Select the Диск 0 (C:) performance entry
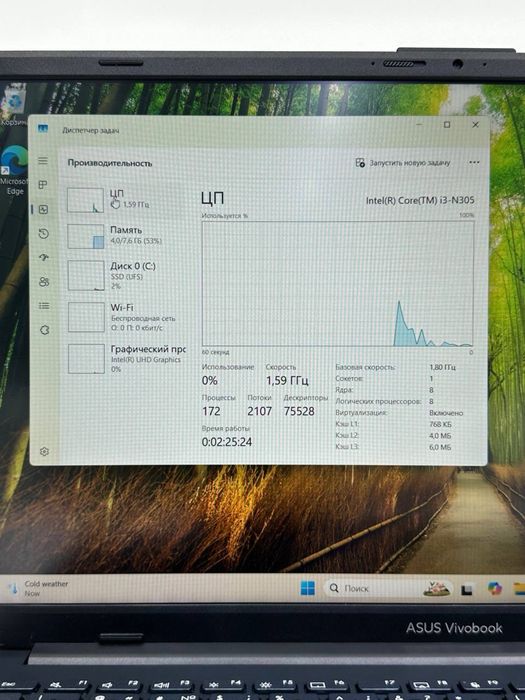 click(x=127, y=276)
